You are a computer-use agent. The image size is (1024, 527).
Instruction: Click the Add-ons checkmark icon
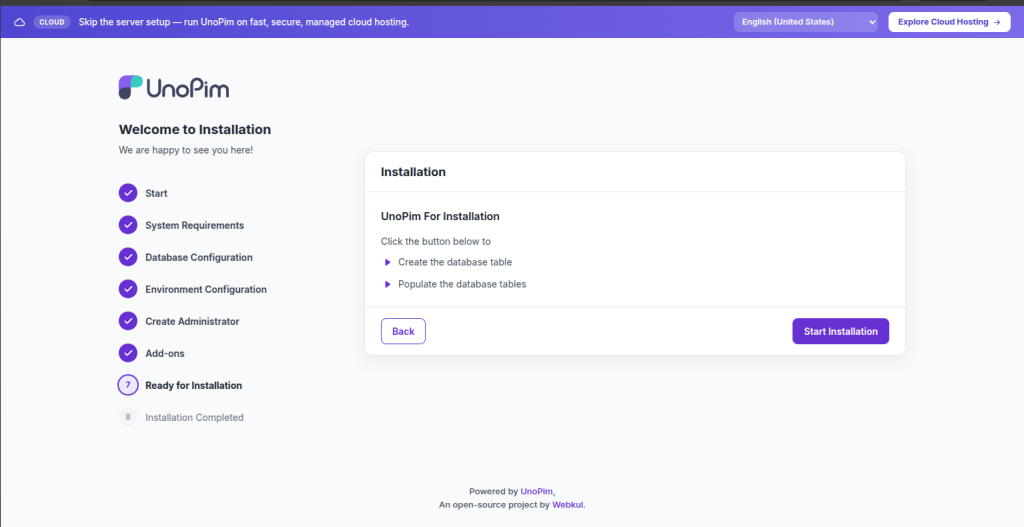pyautogui.click(x=128, y=353)
